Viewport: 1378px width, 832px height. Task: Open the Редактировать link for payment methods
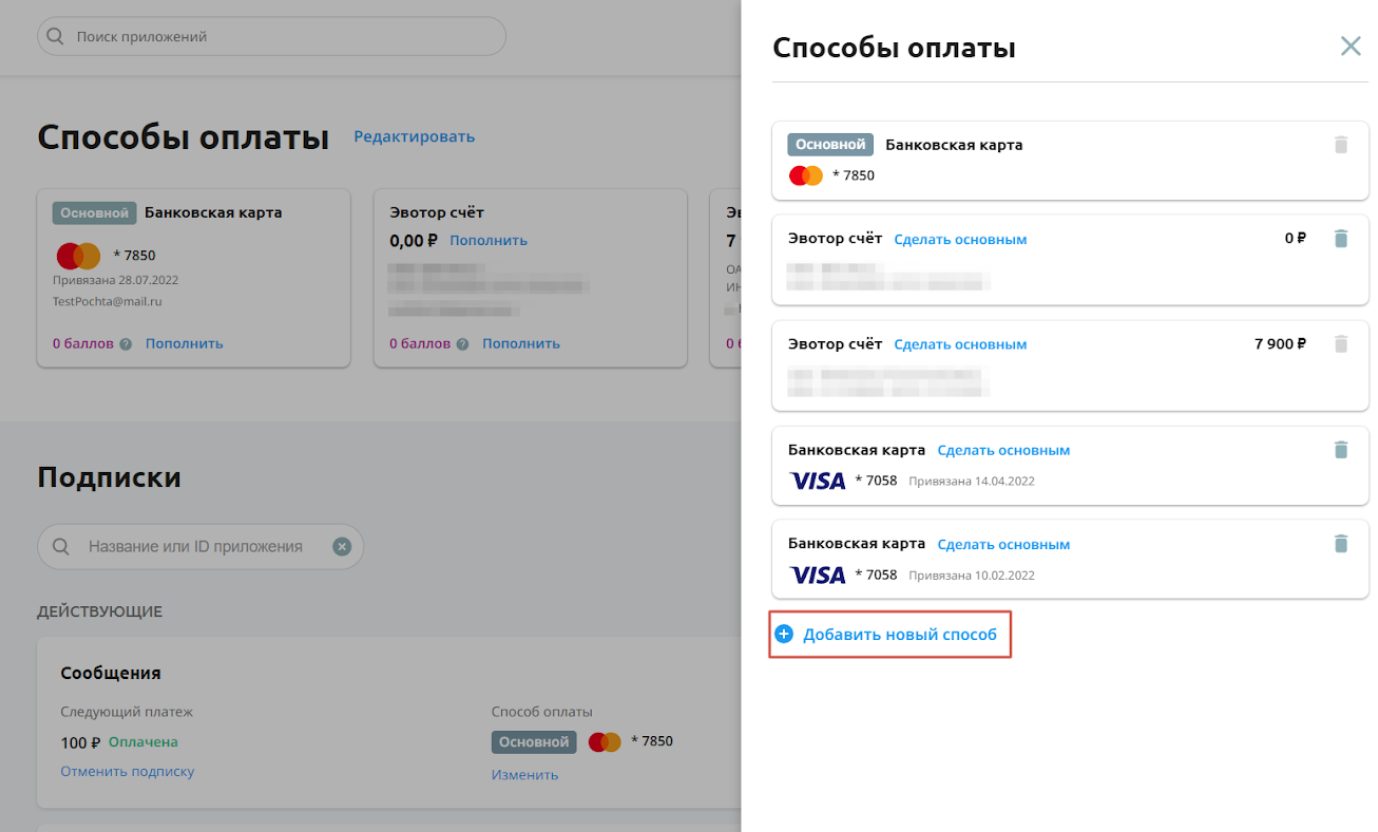pos(414,137)
